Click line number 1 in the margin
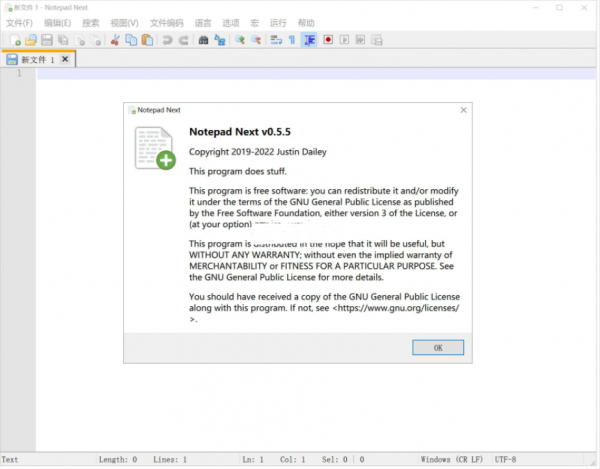This screenshot has width=600, height=469. tap(19, 73)
